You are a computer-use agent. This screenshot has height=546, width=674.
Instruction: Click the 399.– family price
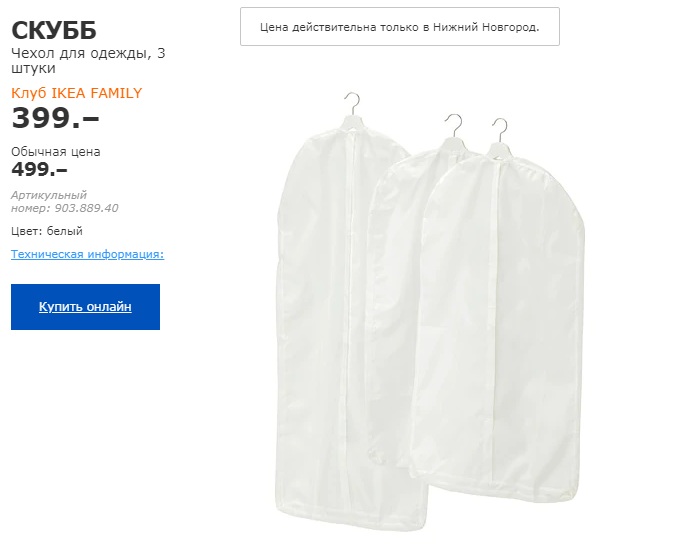(x=55, y=118)
